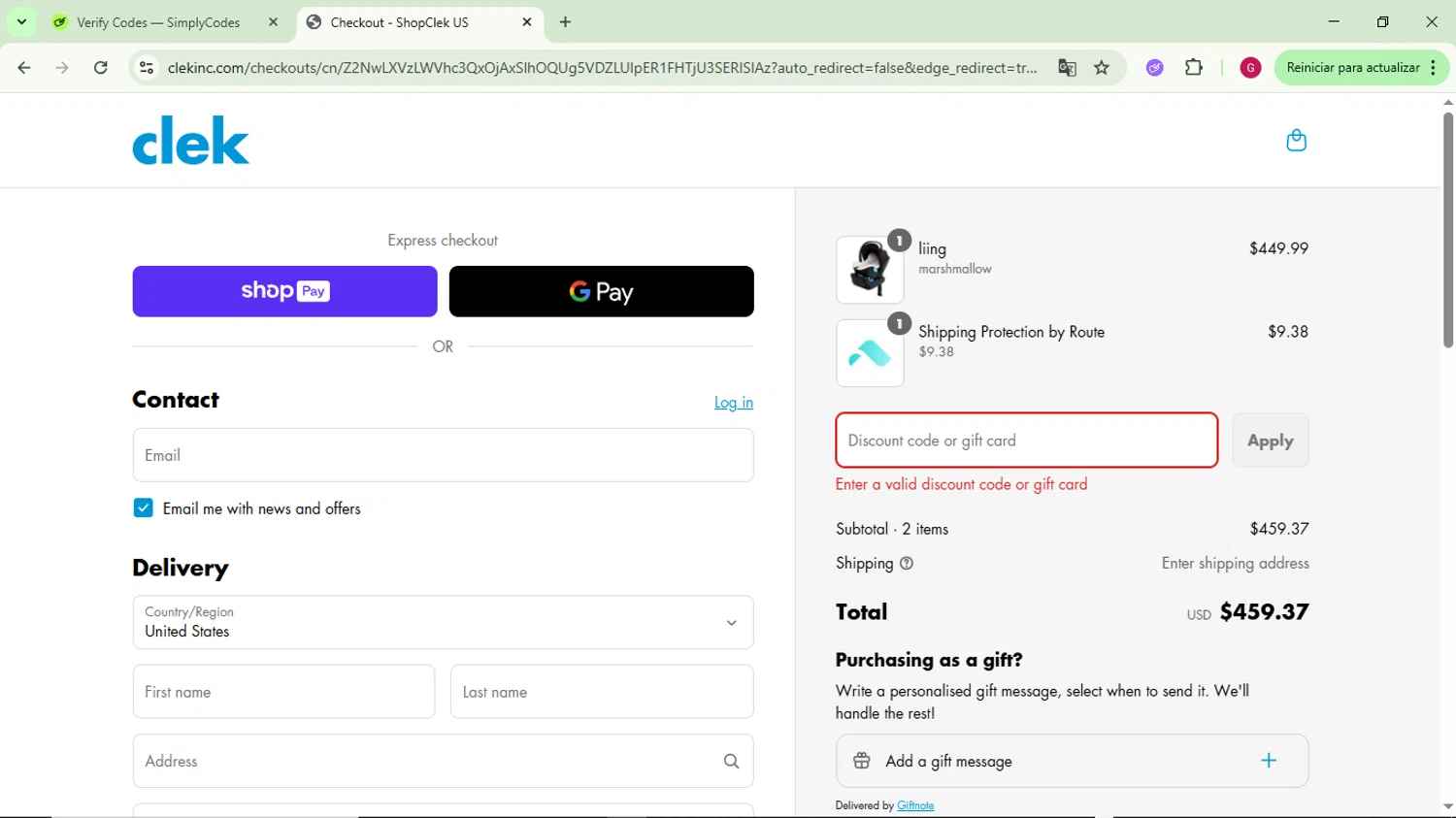The width and height of the screenshot is (1456, 818).
Task: Click the Log in link
Action: tap(733, 403)
